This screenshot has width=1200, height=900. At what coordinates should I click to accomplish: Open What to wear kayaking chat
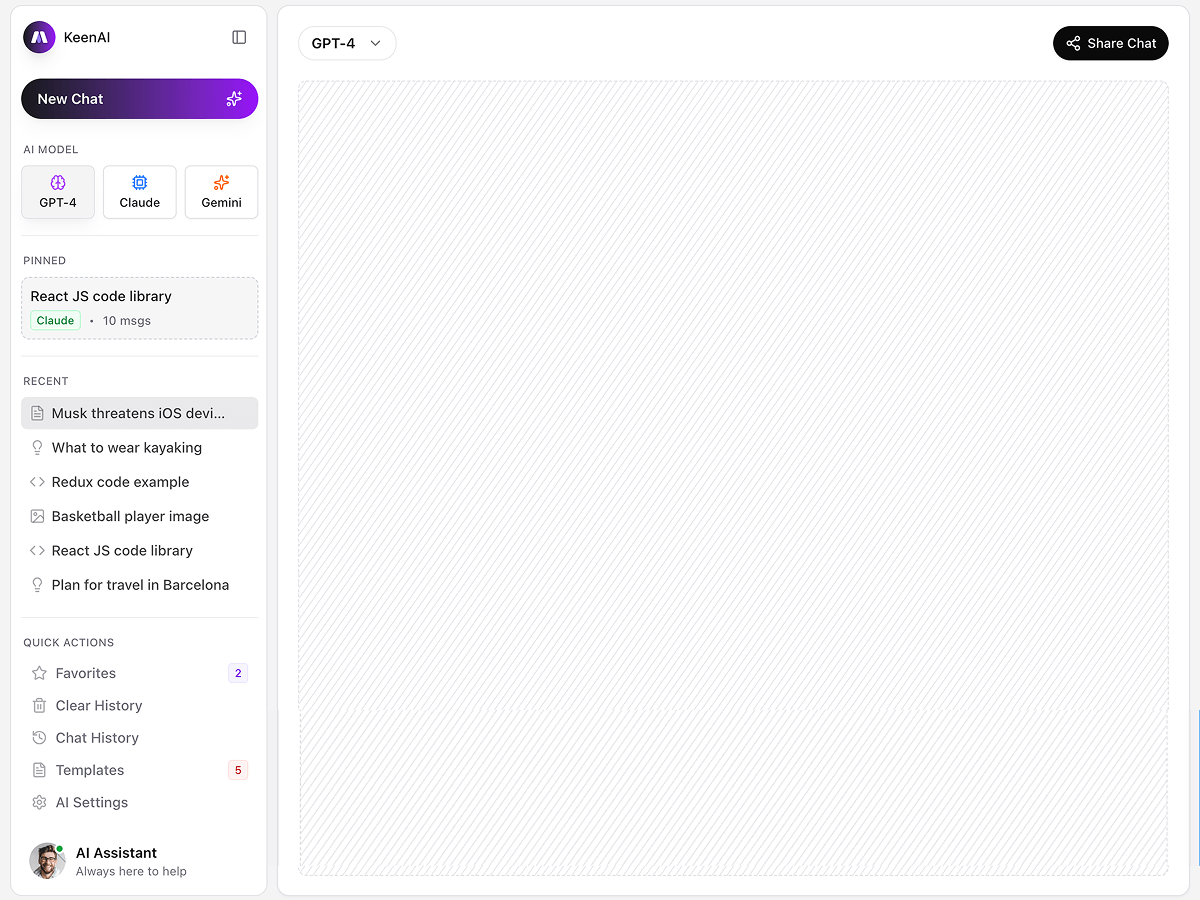click(127, 448)
